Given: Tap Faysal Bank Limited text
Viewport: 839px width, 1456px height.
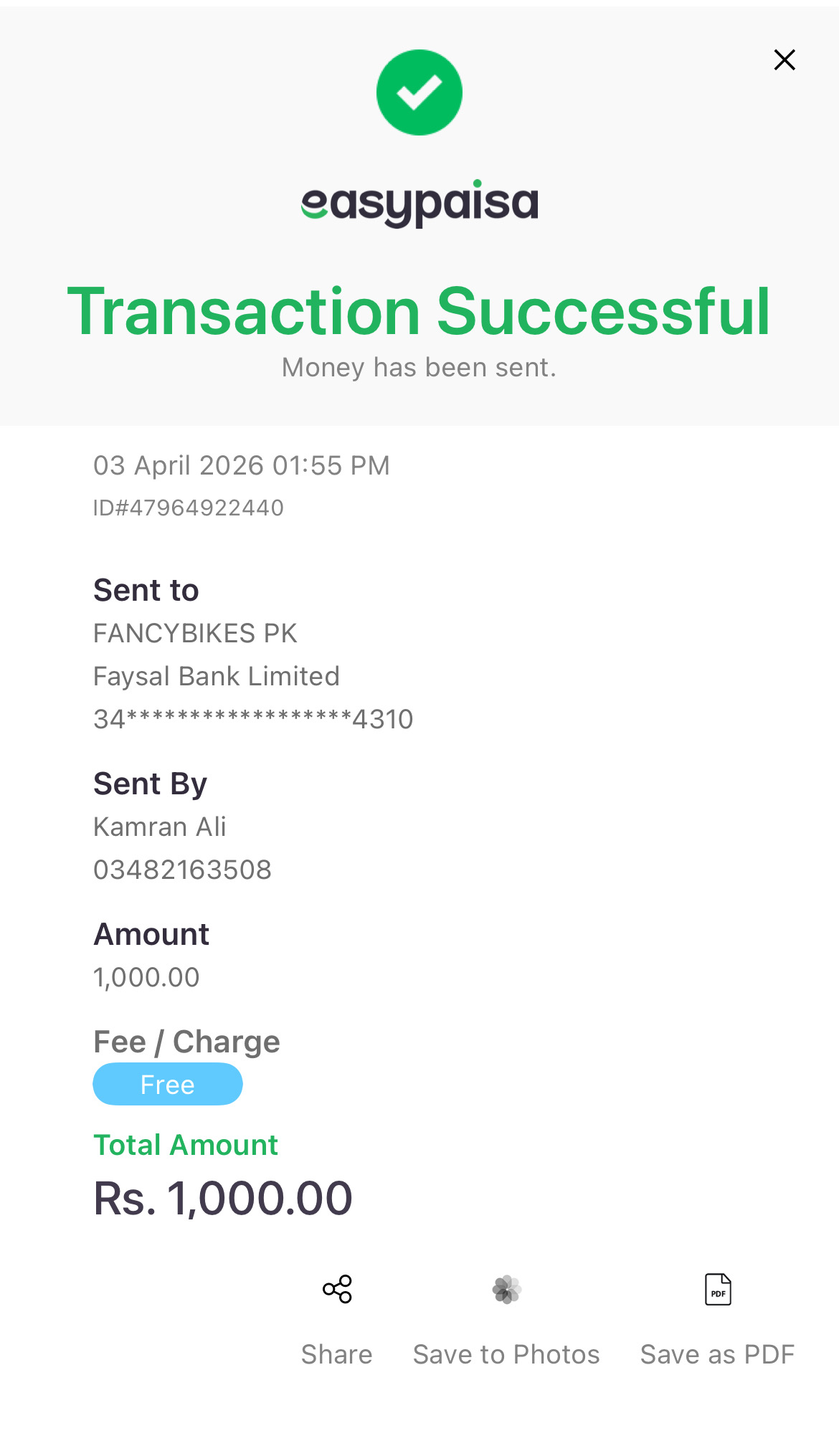Looking at the screenshot, I should click(217, 676).
